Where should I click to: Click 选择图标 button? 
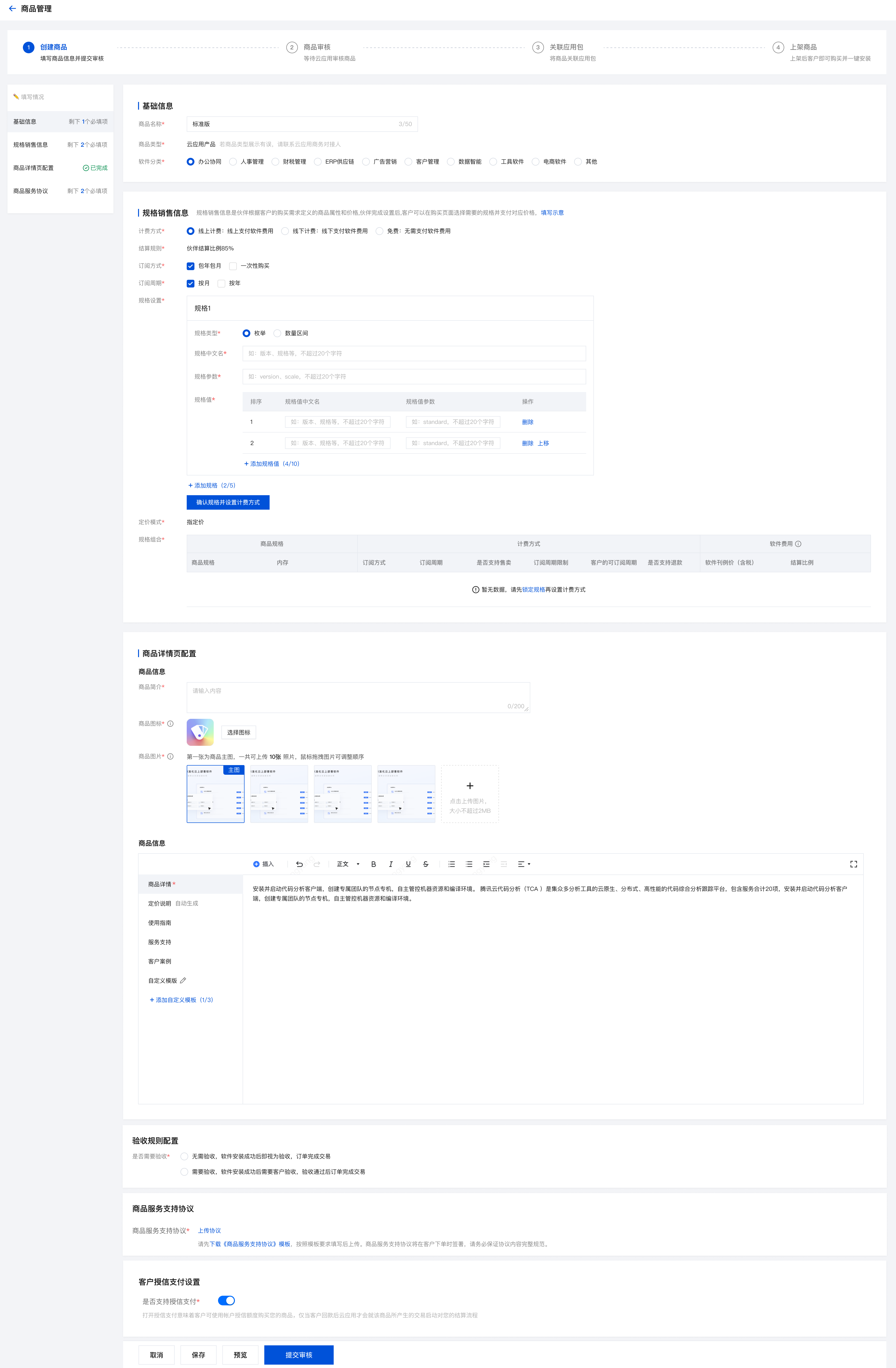pyautogui.click(x=239, y=732)
